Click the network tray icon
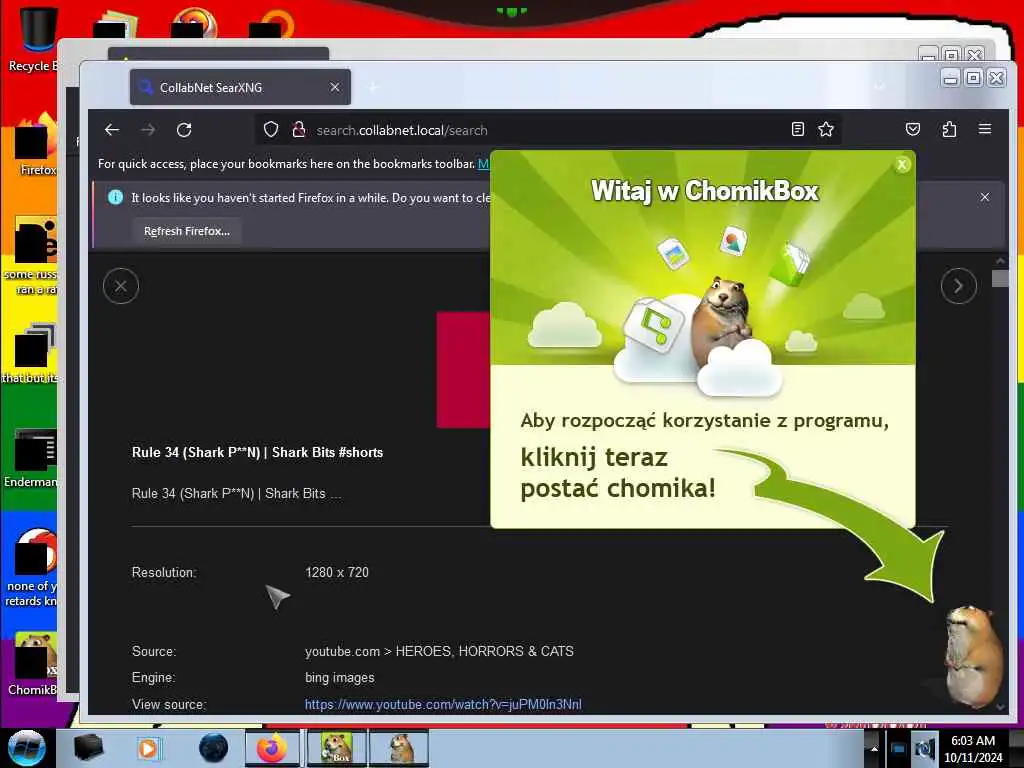This screenshot has height=768, width=1024. (x=898, y=748)
